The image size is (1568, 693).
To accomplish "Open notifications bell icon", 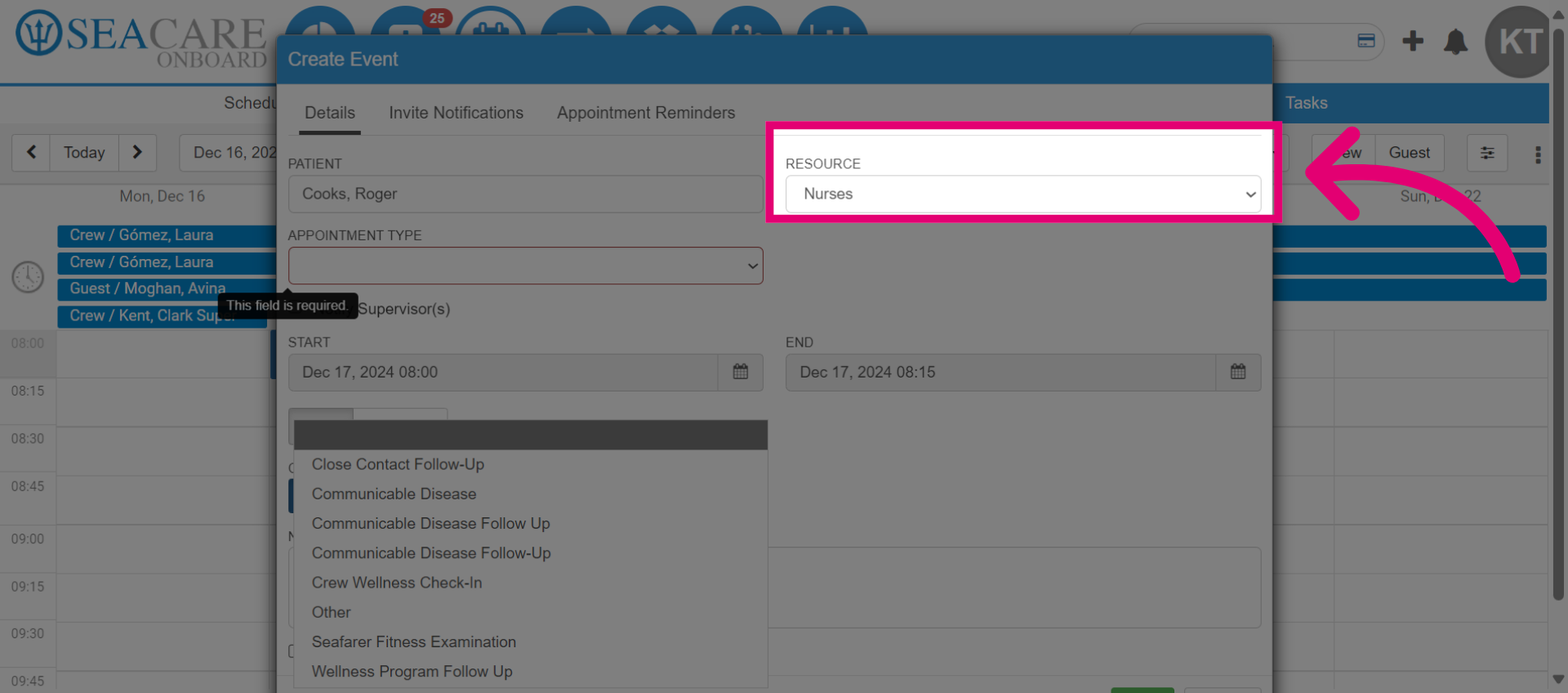I will coord(1455,41).
